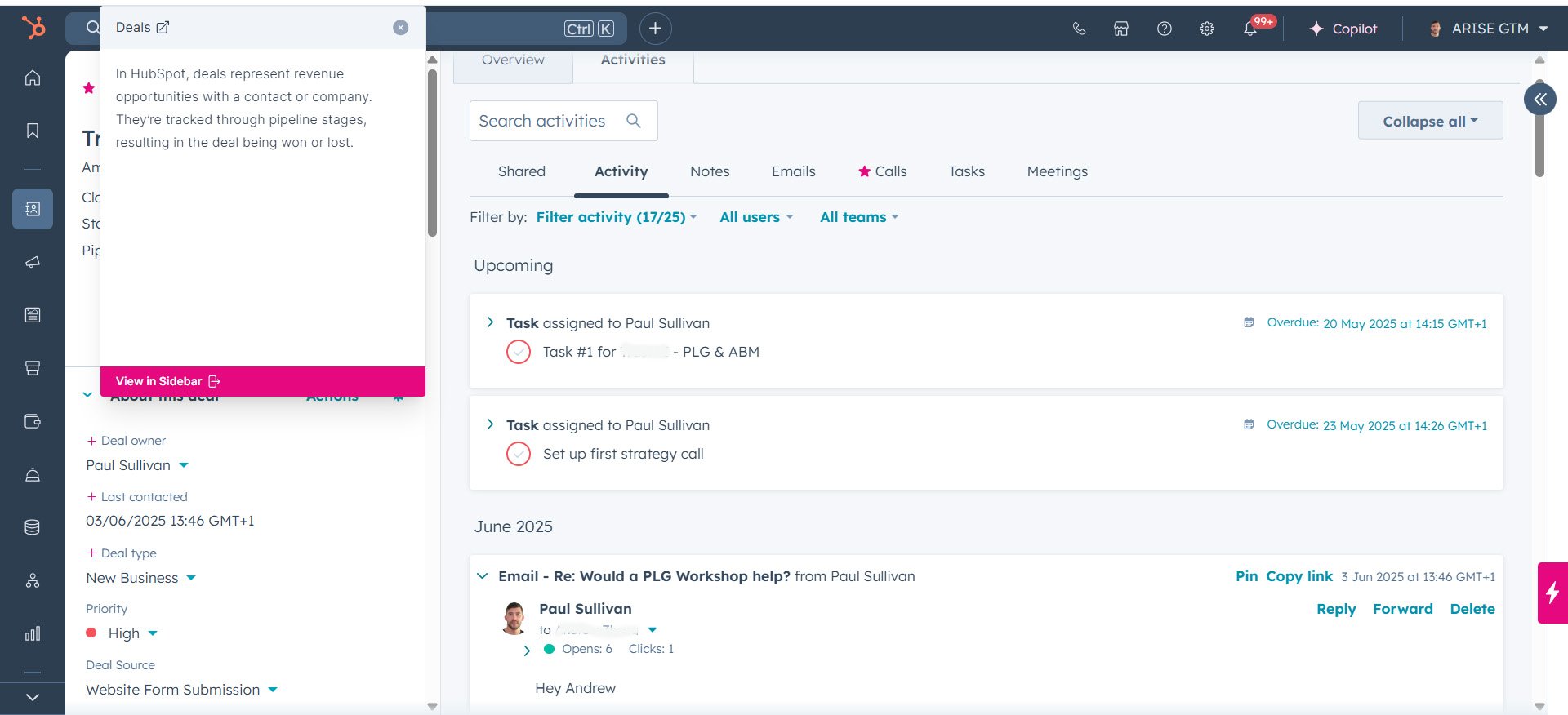Click the pink lightning bolt side tab
Viewport: 1568px width, 715px height.
(x=1552, y=593)
